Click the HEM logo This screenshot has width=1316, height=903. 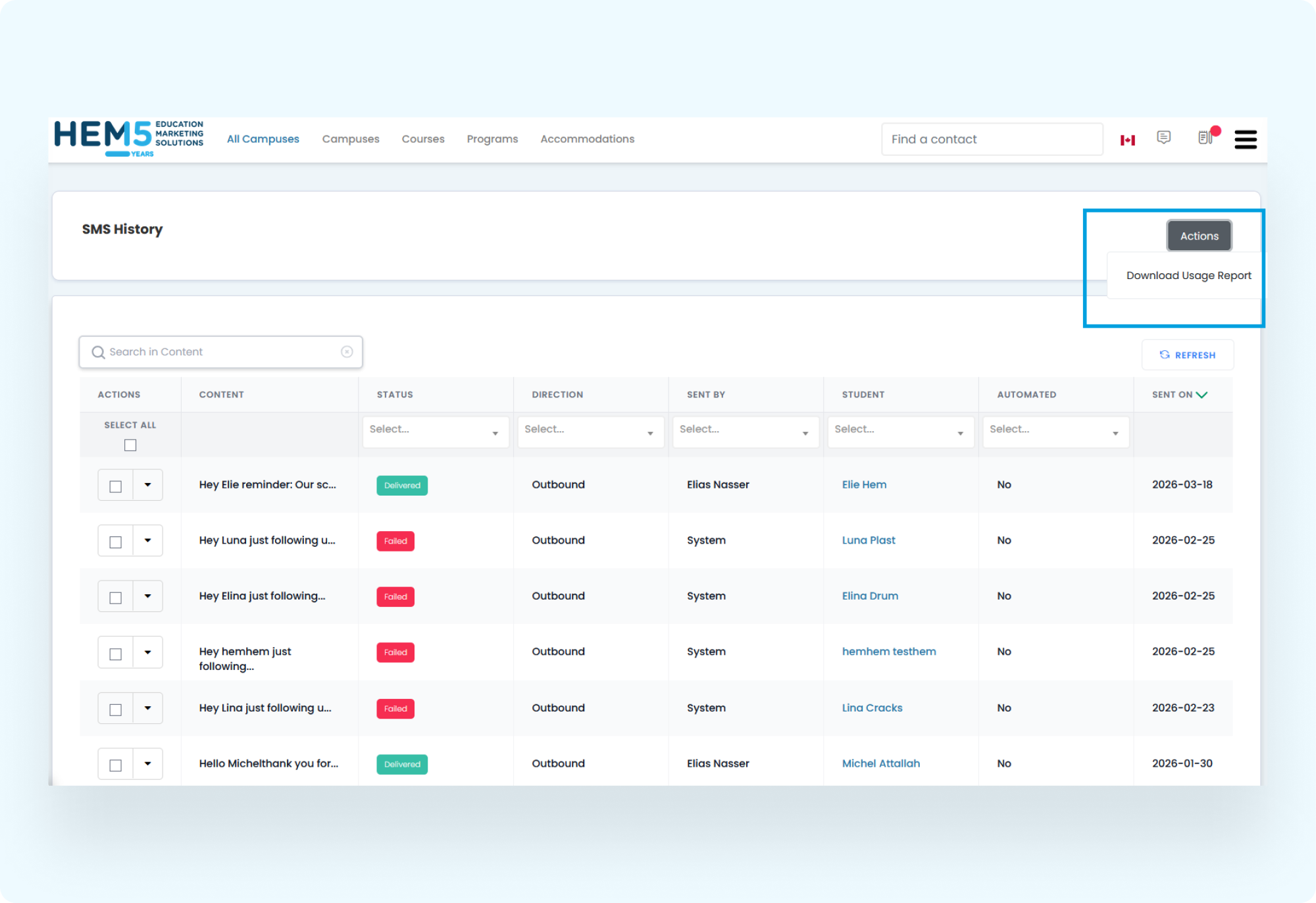pos(129,138)
